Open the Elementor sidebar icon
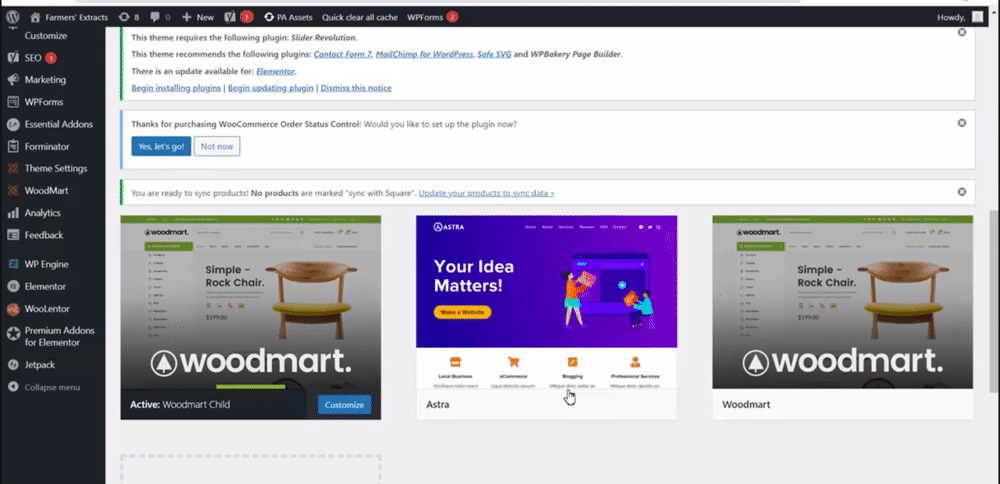This screenshot has width=1000, height=484. (13, 286)
